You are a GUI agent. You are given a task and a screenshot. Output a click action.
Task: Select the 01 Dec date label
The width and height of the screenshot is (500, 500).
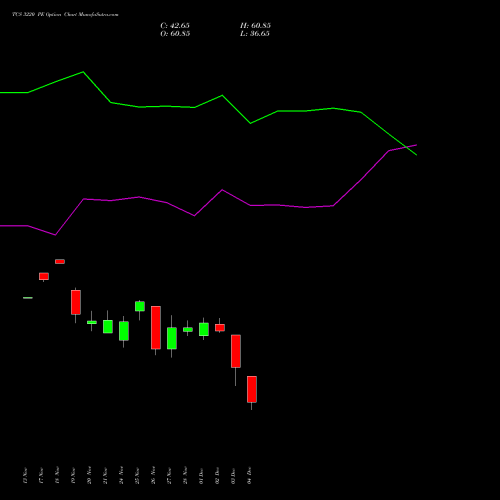point(201,476)
